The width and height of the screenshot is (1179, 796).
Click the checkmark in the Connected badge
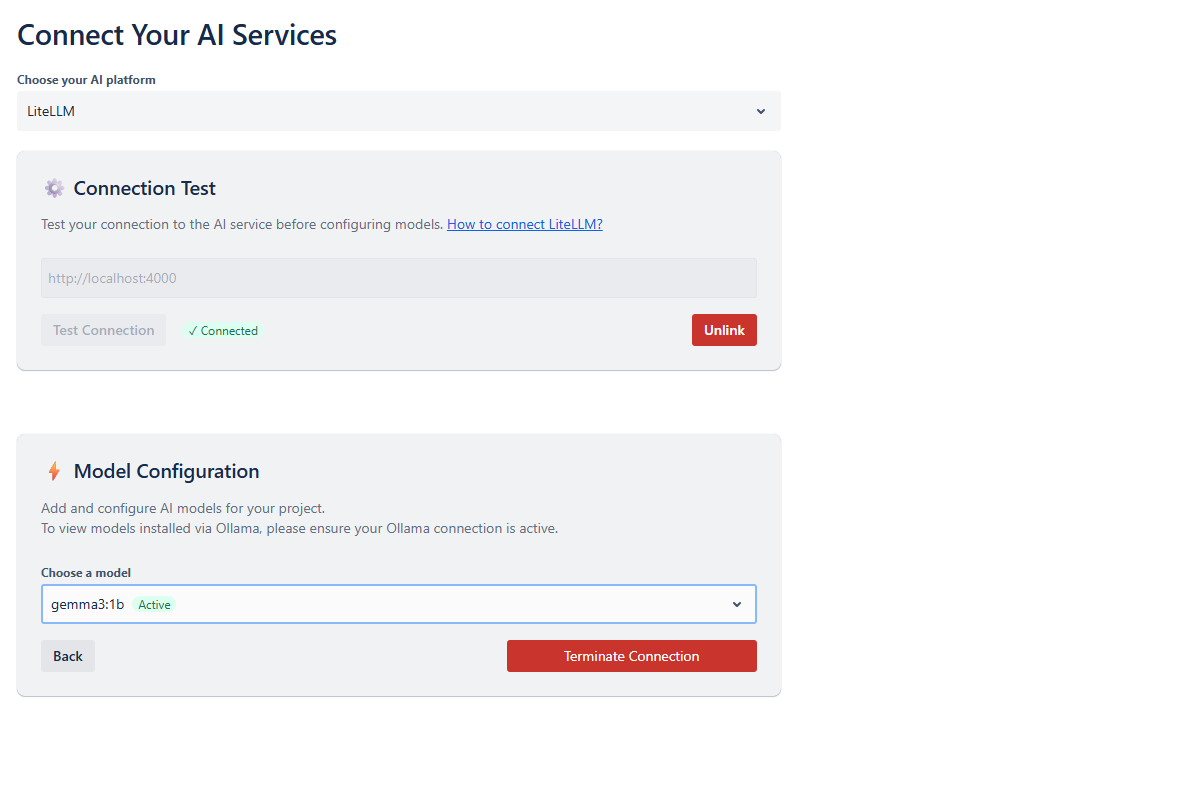coord(193,331)
